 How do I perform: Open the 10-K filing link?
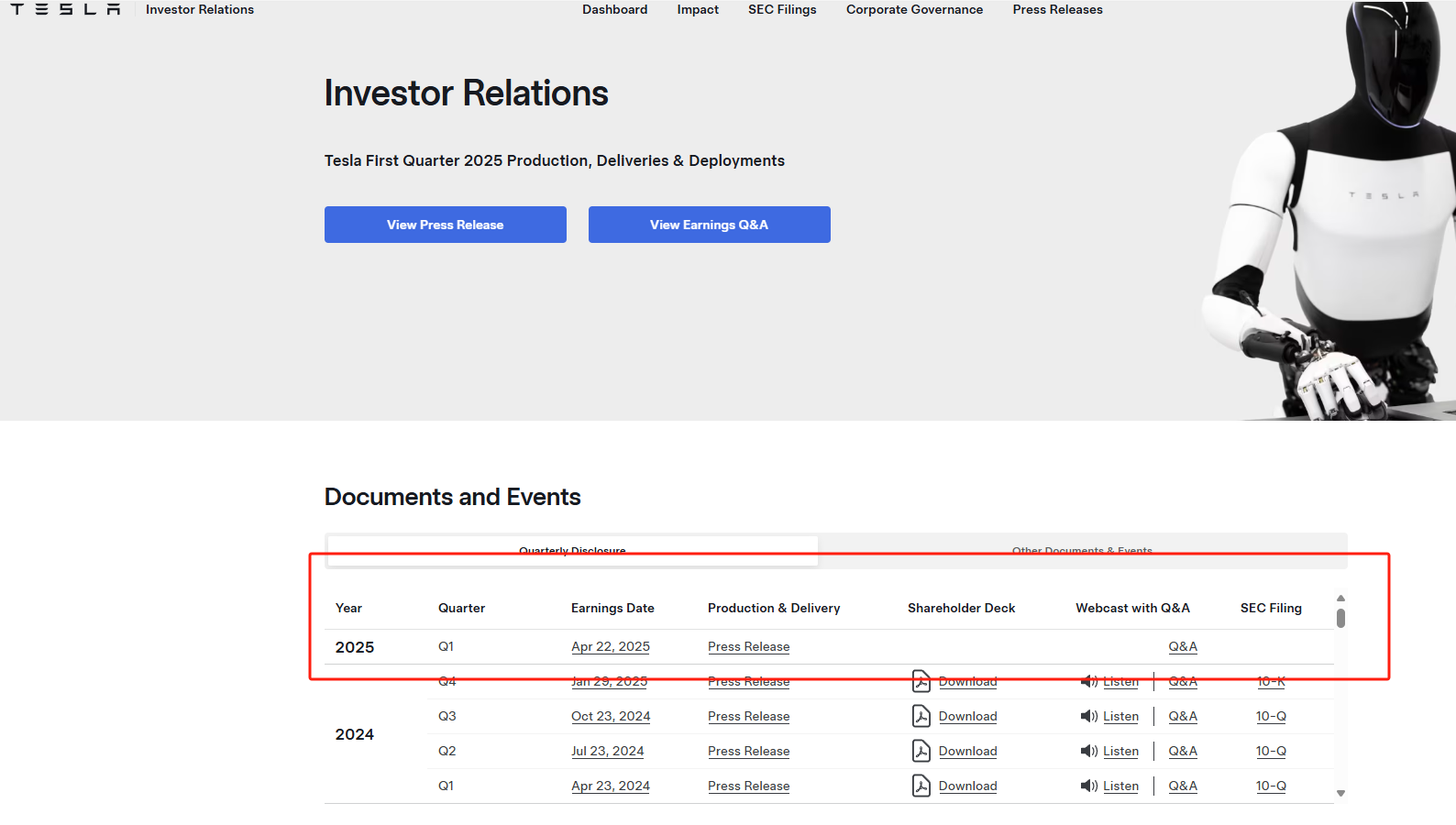pyautogui.click(x=1271, y=681)
